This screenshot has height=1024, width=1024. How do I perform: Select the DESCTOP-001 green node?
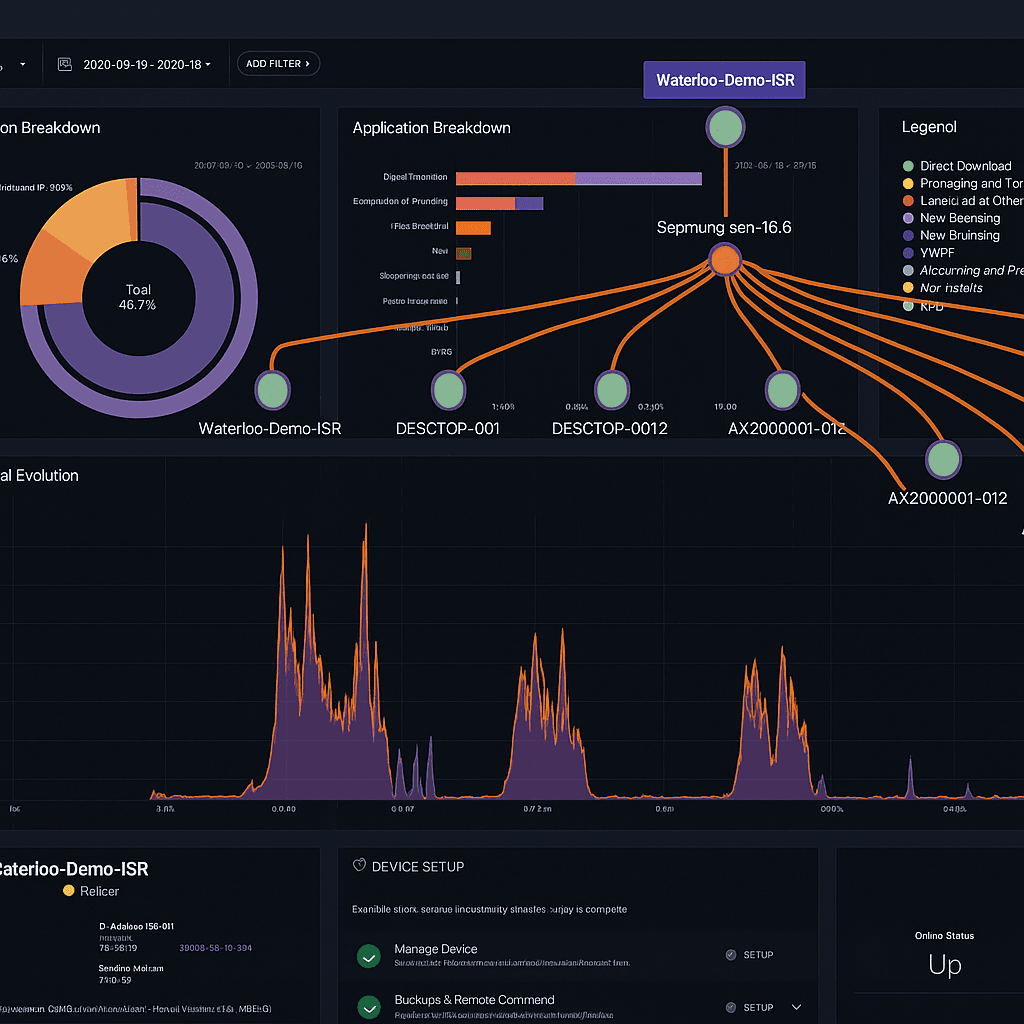449,390
